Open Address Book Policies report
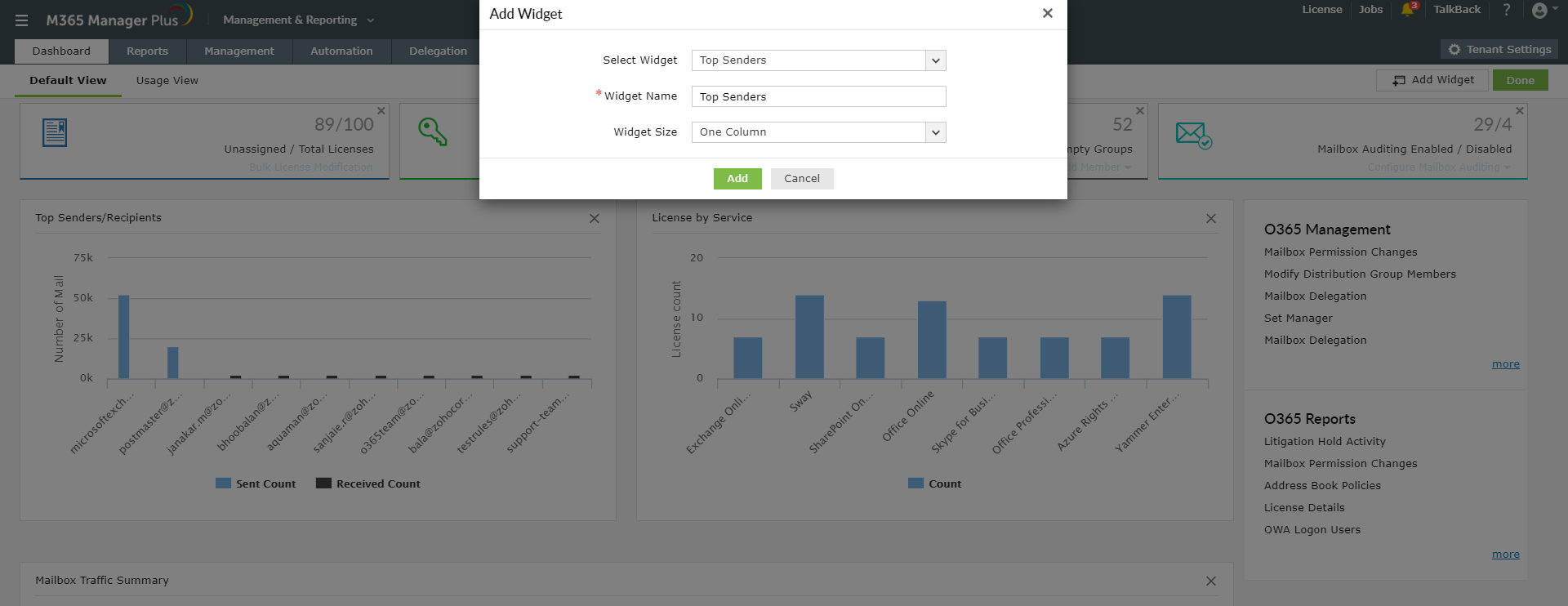 [1323, 486]
